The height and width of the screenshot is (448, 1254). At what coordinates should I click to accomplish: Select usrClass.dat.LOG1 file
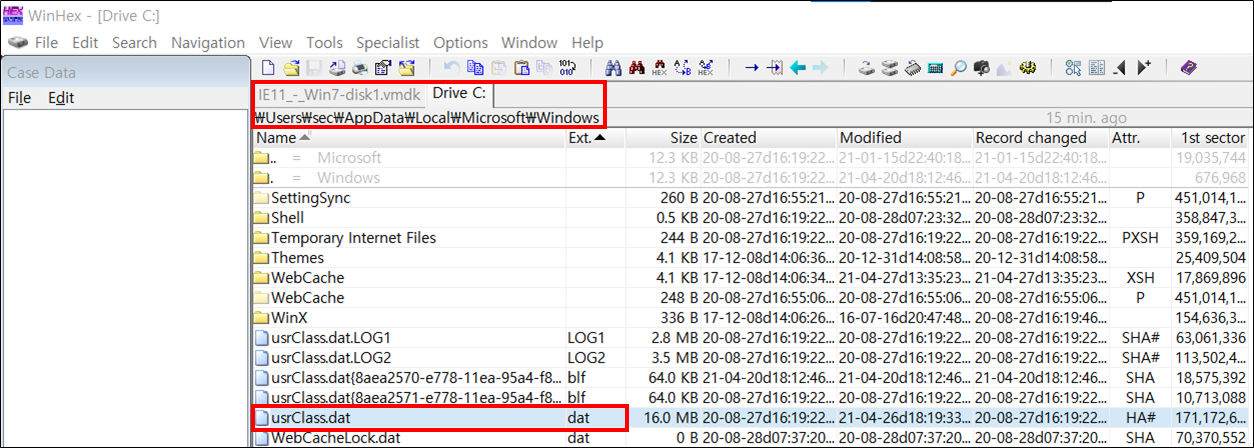click(x=750, y=337)
